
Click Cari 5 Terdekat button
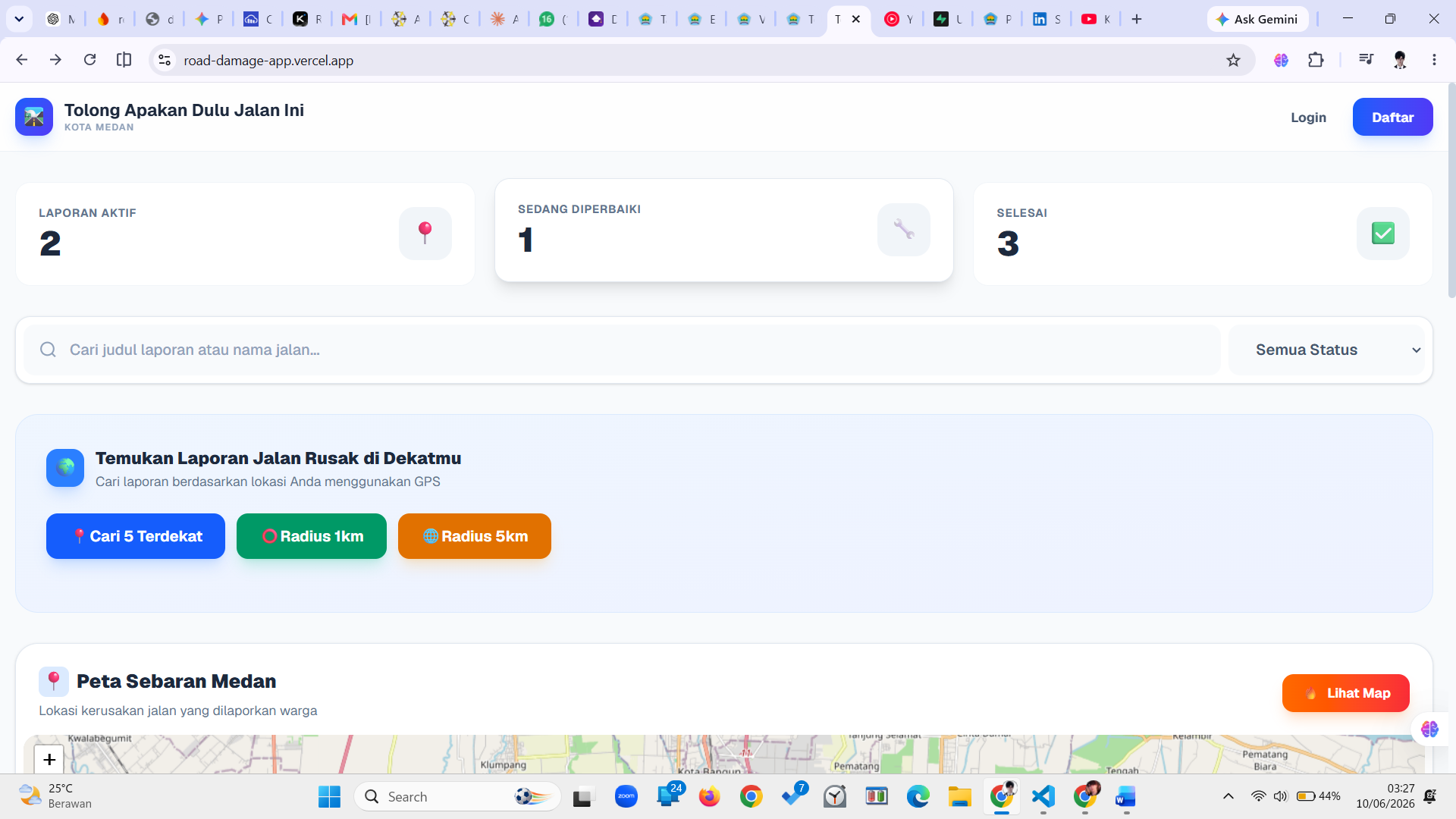pyautogui.click(x=136, y=536)
